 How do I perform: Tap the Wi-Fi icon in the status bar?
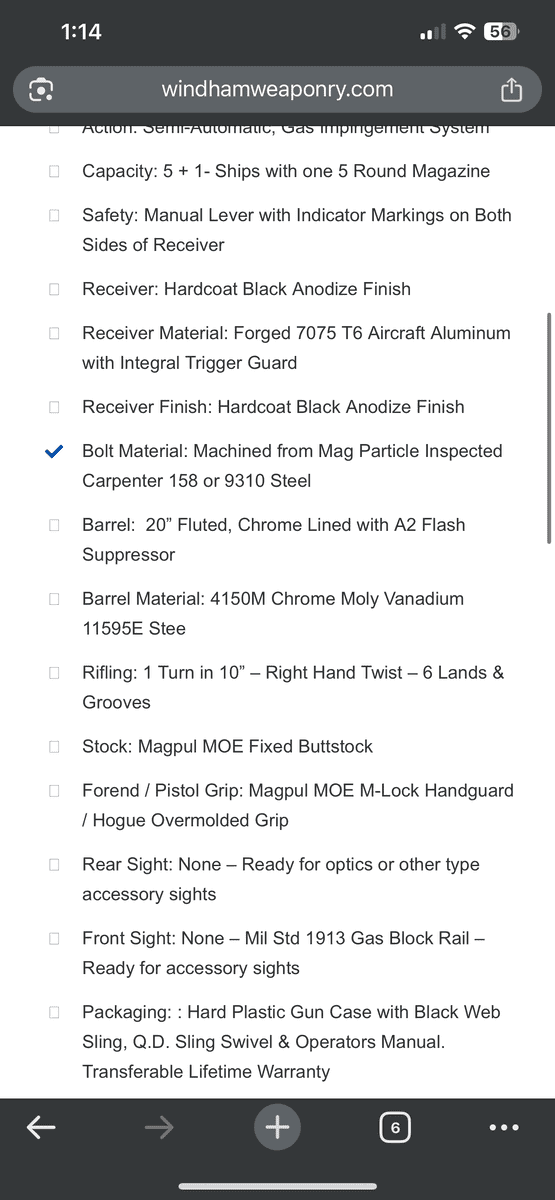(x=464, y=31)
